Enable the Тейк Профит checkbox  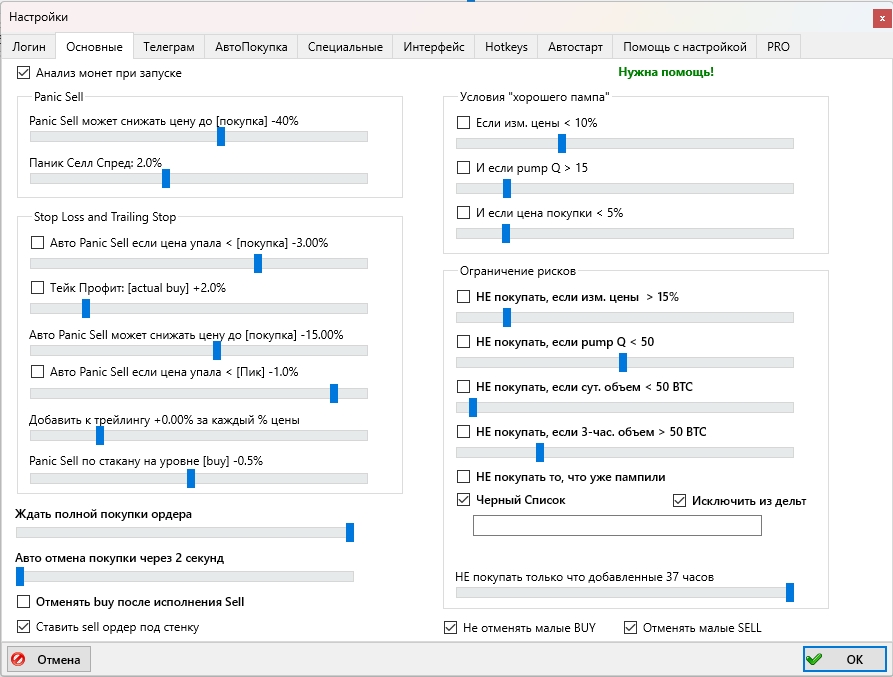38,287
